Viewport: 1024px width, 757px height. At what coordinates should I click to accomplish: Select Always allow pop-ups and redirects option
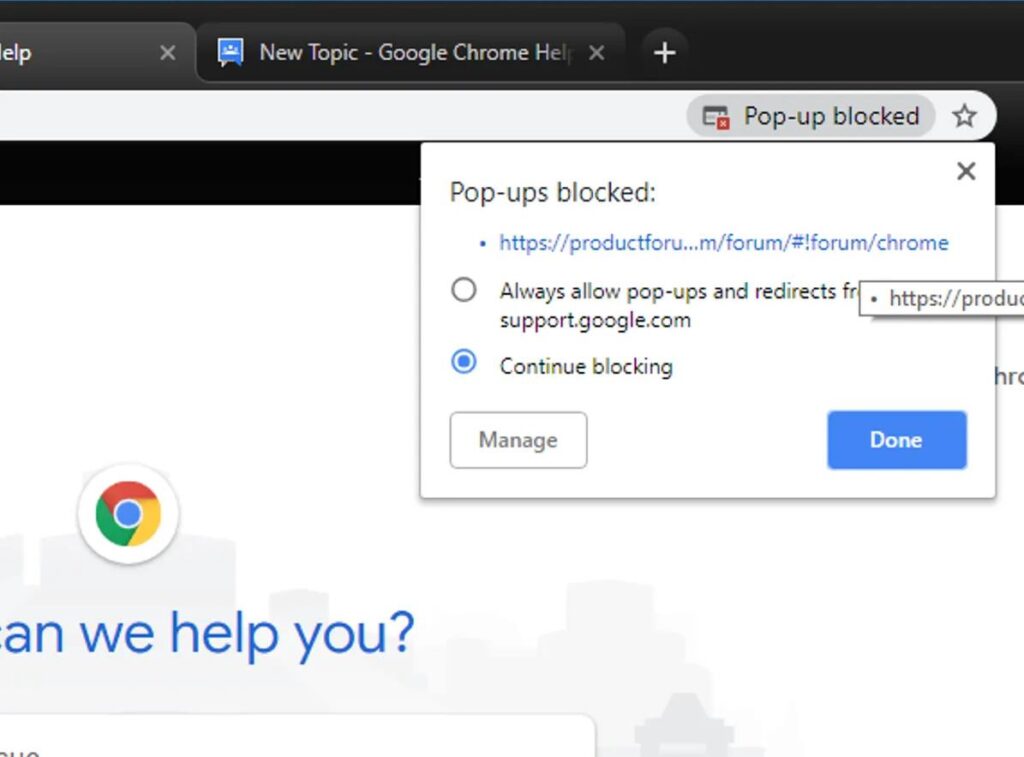[464, 289]
